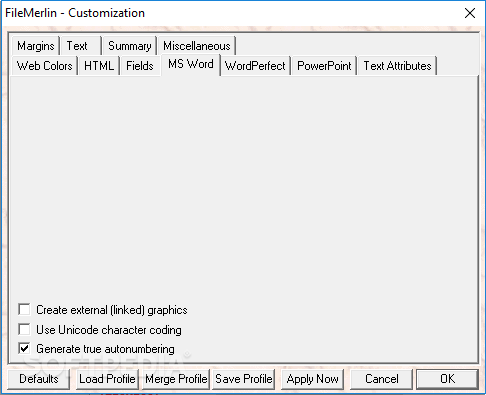Image resolution: width=486 pixels, height=395 pixels.
Task: Click the Apply Now button
Action: (312, 379)
